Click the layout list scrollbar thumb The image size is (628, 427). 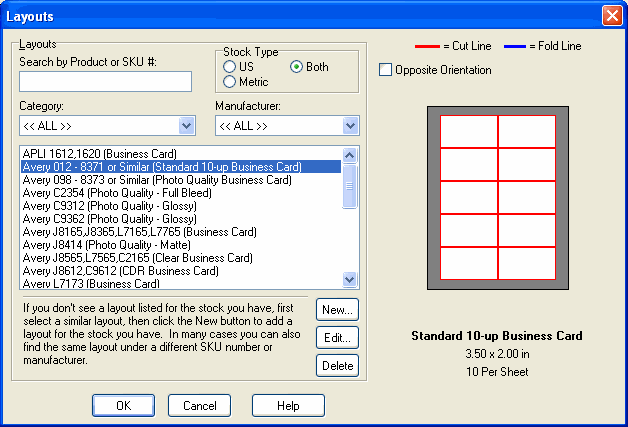[x=350, y=186]
